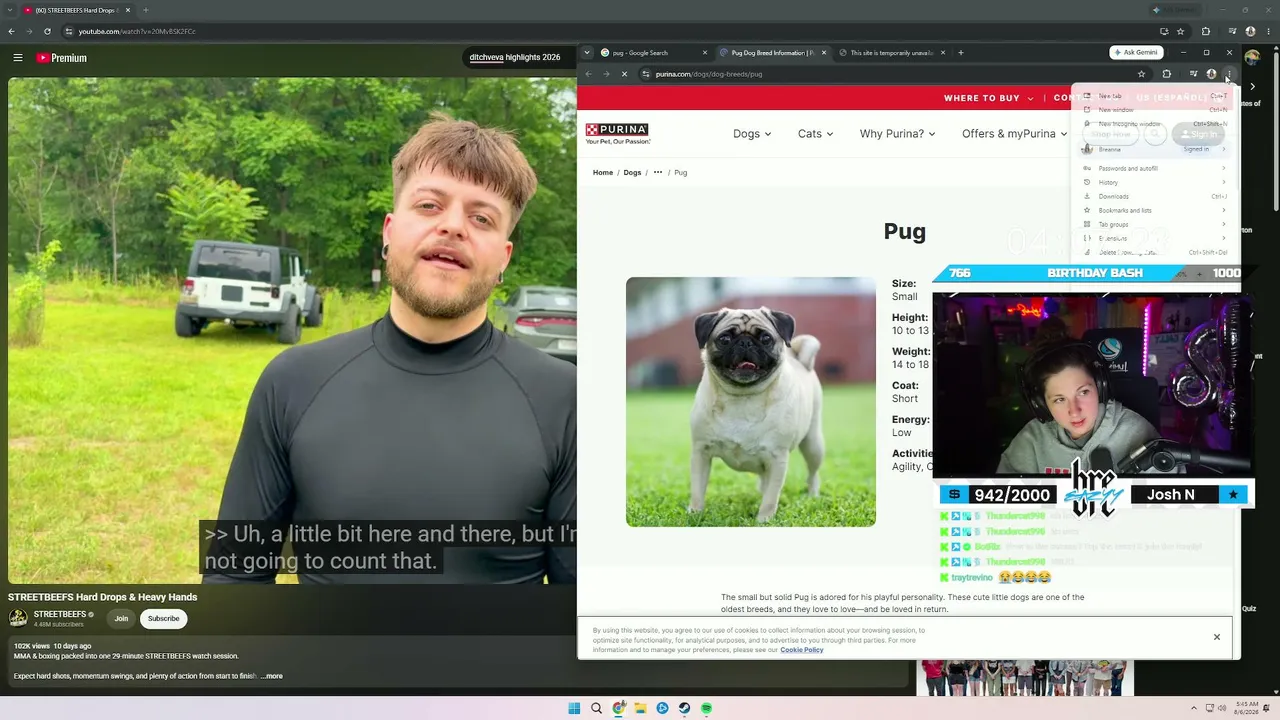Open Windows taskbar Search
The width and height of the screenshot is (1280, 720).
596,708
